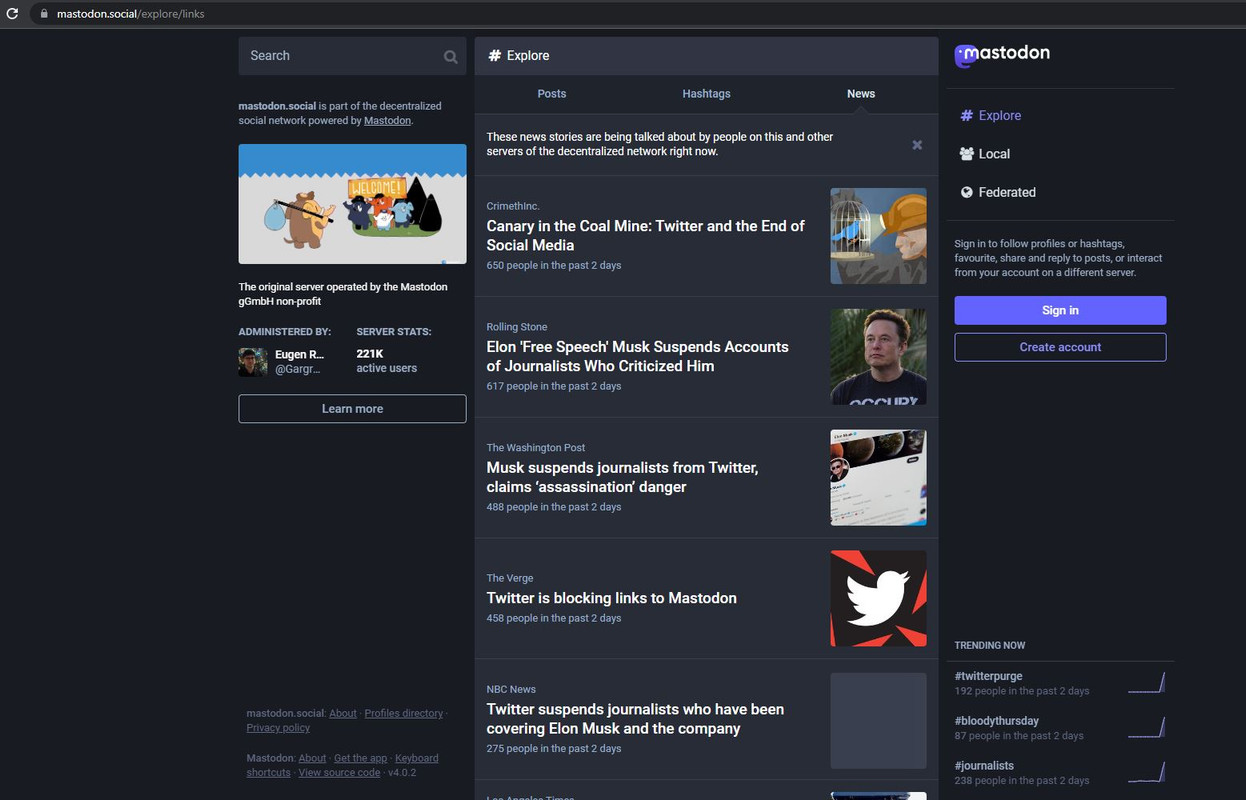Click The Verge source label
Image resolution: width=1246 pixels, height=800 pixels.
tap(510, 578)
